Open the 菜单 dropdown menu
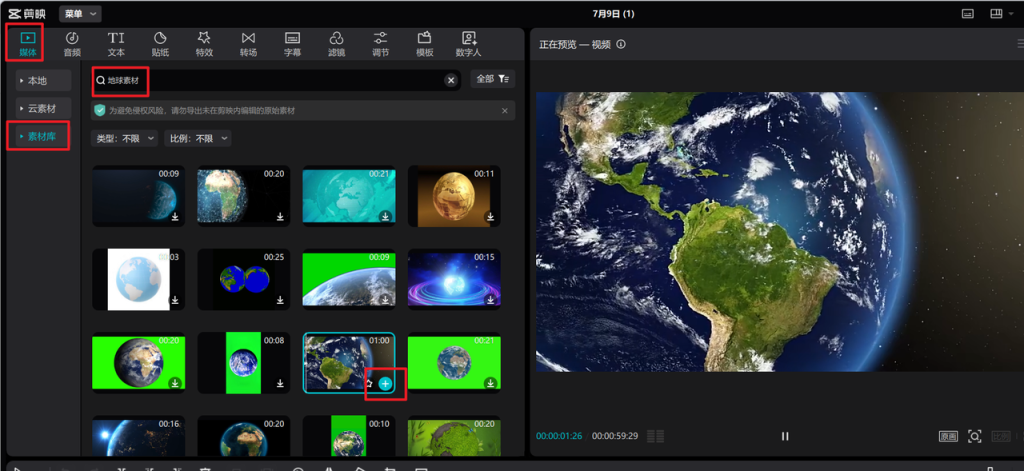Image resolution: width=1024 pixels, height=471 pixels. [80, 14]
